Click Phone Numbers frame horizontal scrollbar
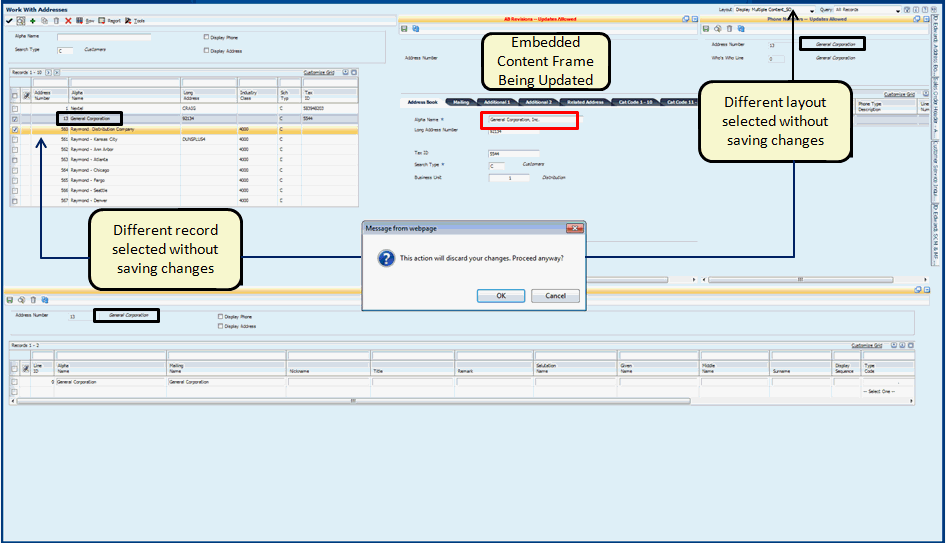Image resolution: width=946 pixels, height=543 pixels. point(801,280)
